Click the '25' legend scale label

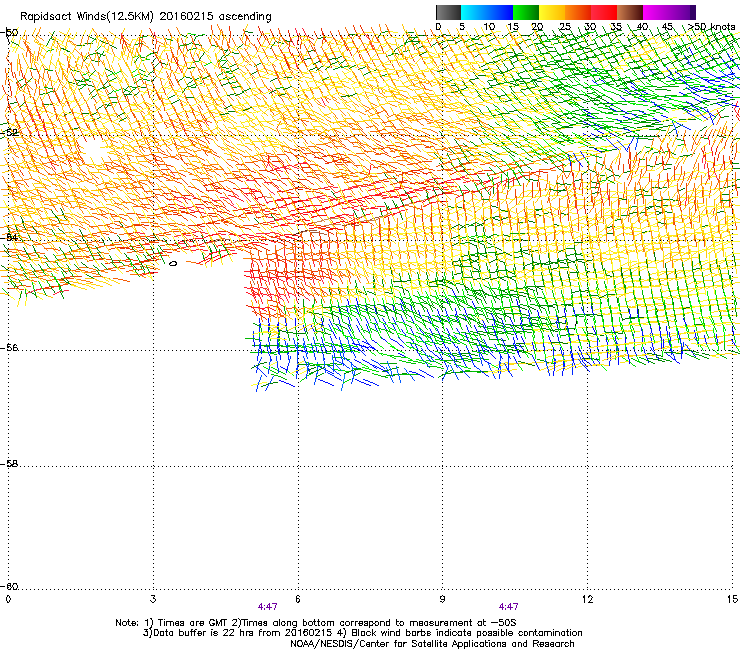pyautogui.click(x=565, y=27)
